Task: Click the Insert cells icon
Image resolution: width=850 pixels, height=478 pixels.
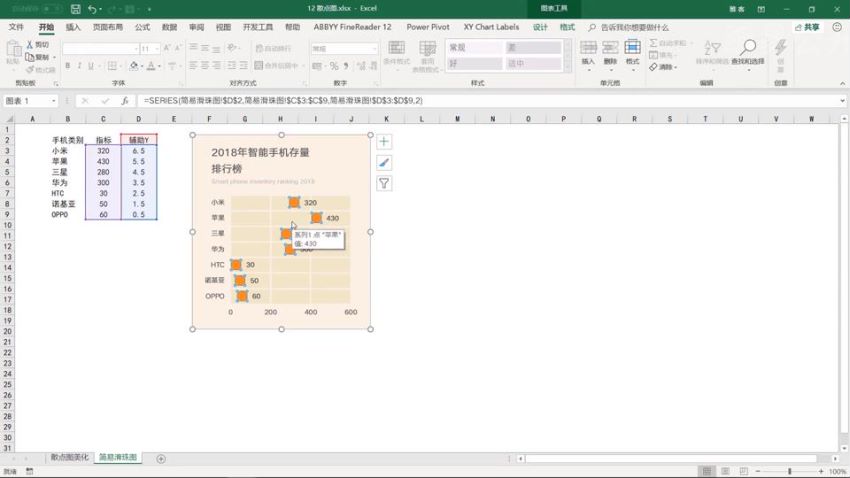Action: [x=588, y=53]
